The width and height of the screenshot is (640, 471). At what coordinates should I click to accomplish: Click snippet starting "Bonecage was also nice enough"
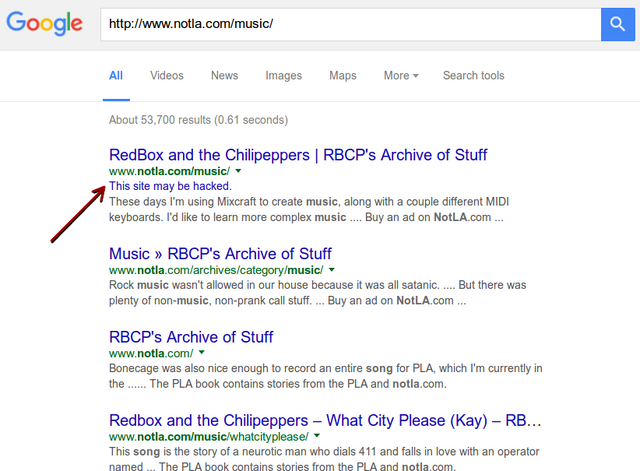tap(326, 376)
